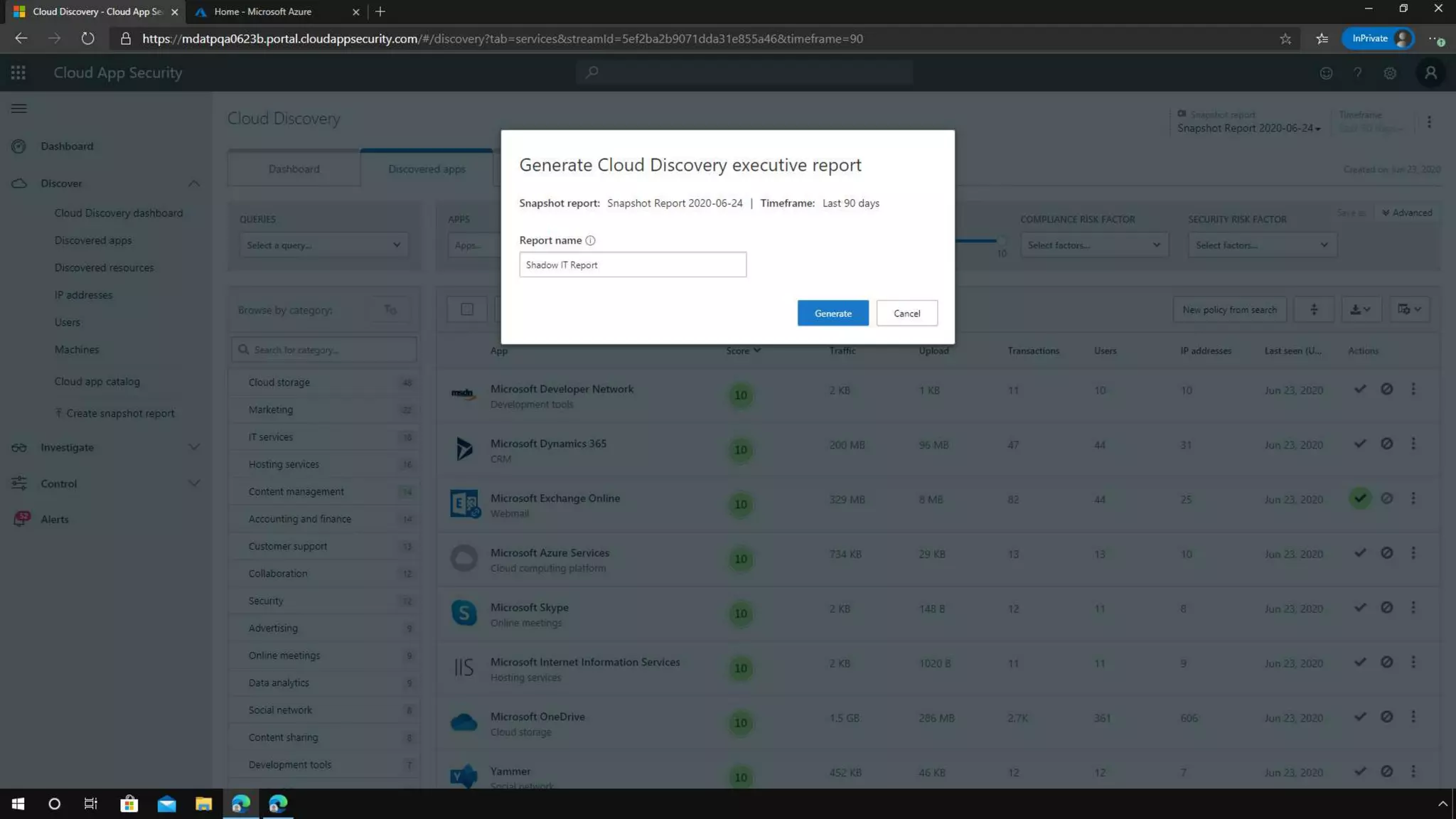Screen dimensions: 1456x819
Task: Check the select-all apps checkbox
Action: [x=467, y=309]
